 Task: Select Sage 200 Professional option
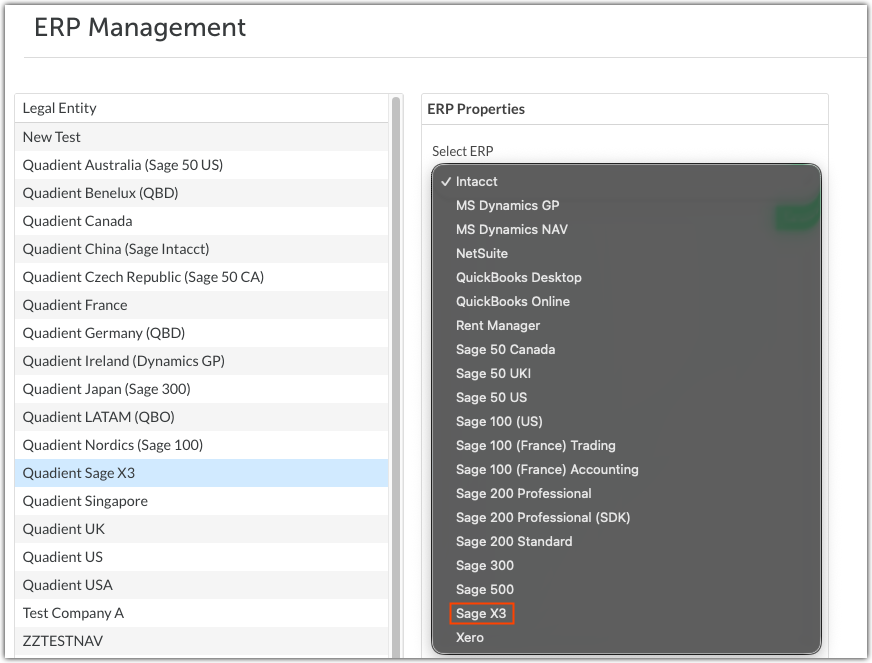coord(626,493)
